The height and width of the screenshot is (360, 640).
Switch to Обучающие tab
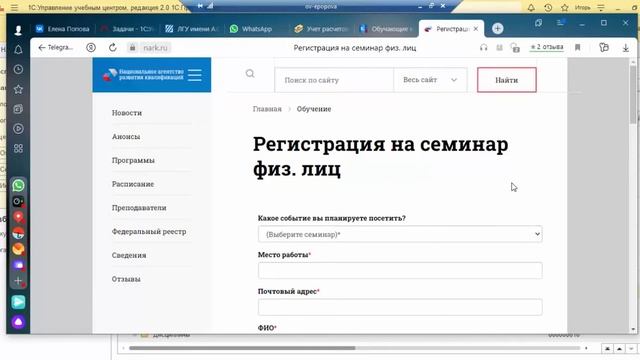tap(386, 29)
